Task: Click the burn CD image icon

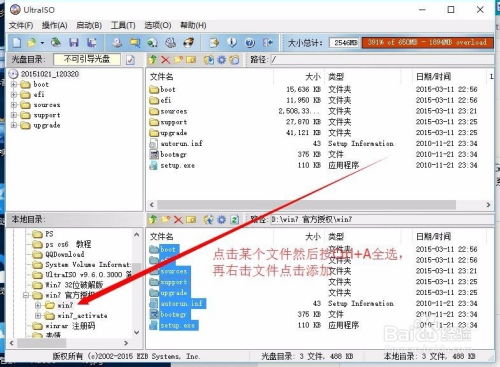Action: pyautogui.click(x=189, y=43)
